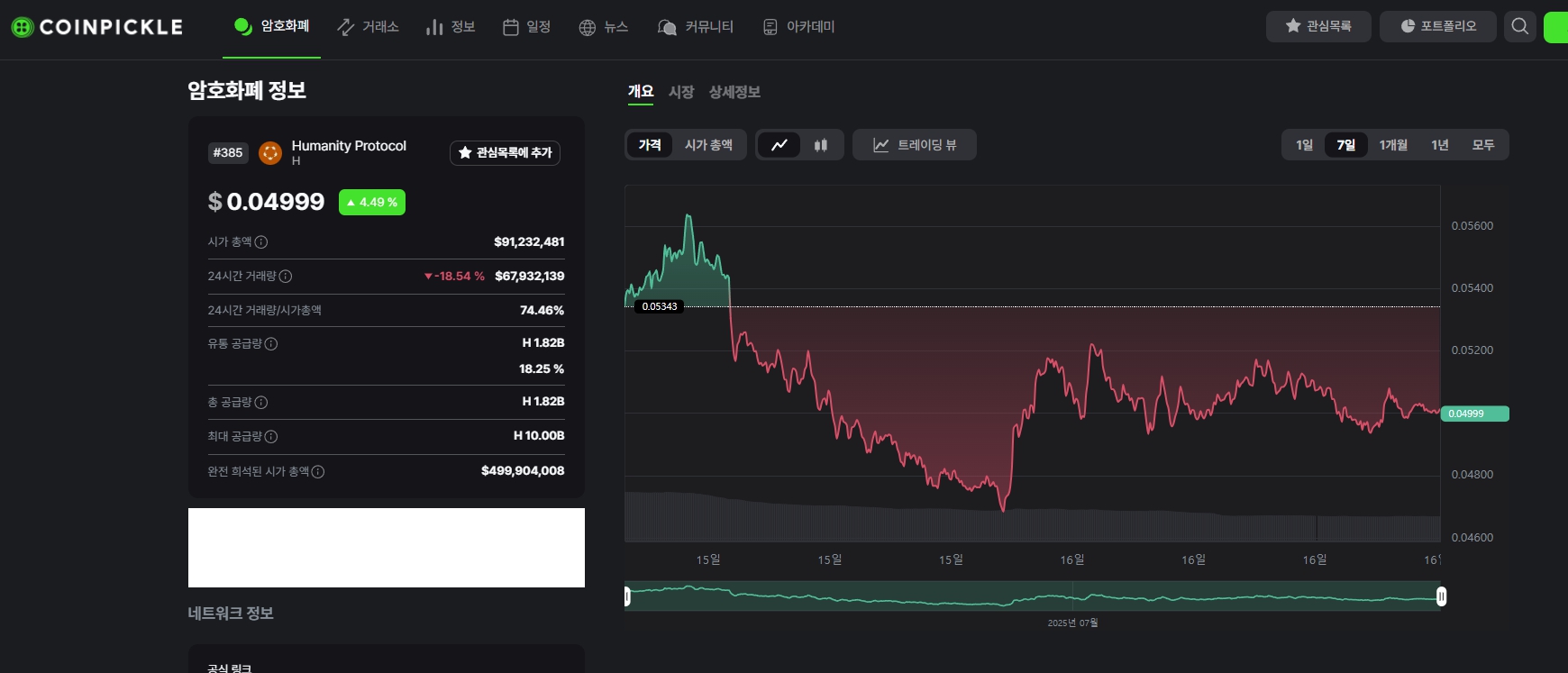The width and height of the screenshot is (1568, 673).
Task: Click the white banner below coin stats
Action: pyautogui.click(x=387, y=548)
